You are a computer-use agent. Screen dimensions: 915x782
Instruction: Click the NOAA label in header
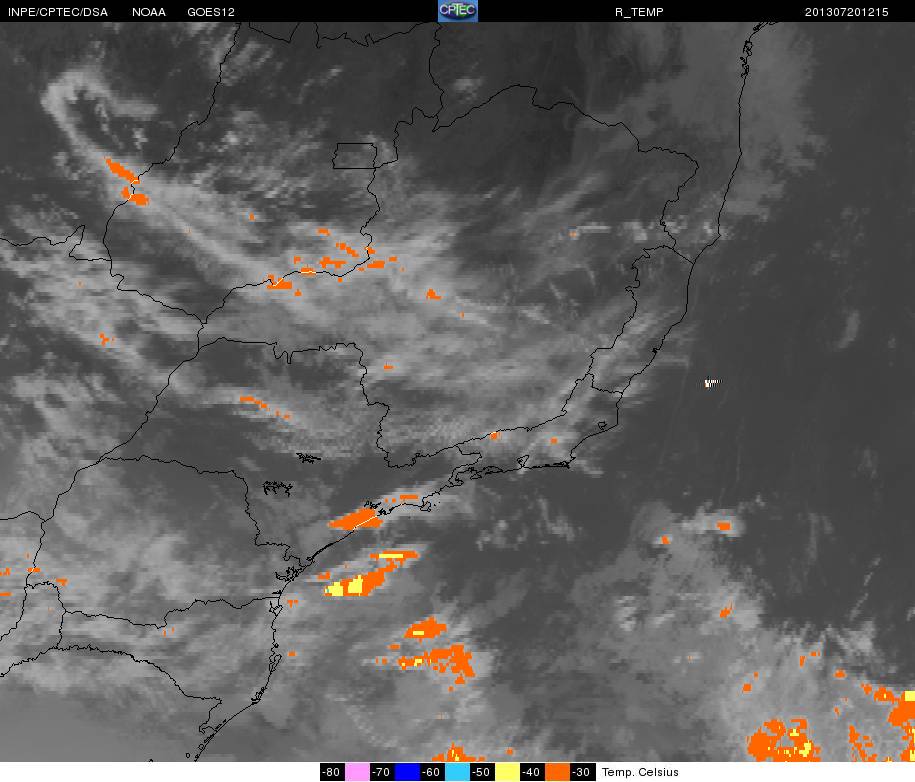pos(149,12)
